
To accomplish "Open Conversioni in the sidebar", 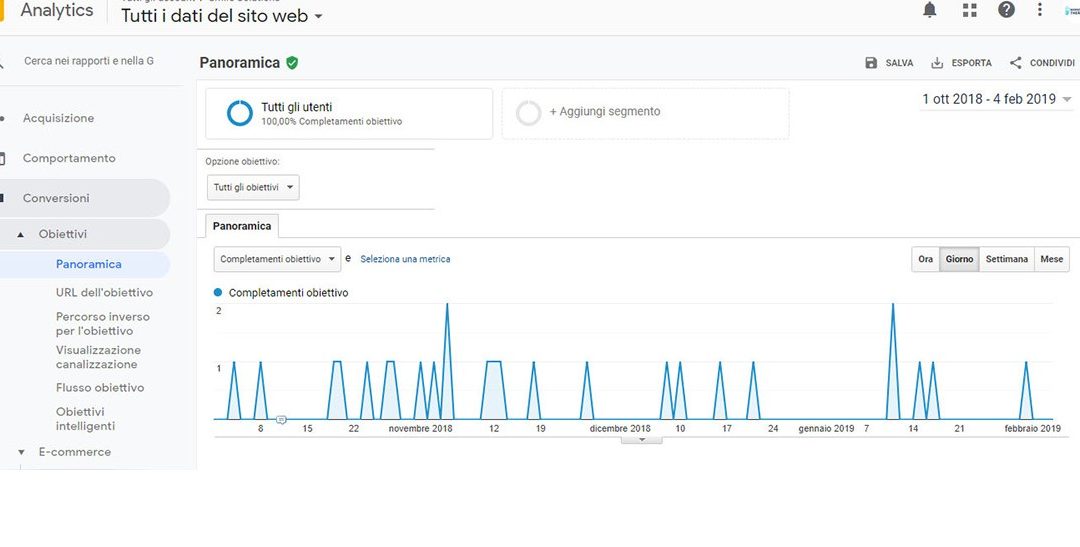I will tap(56, 198).
